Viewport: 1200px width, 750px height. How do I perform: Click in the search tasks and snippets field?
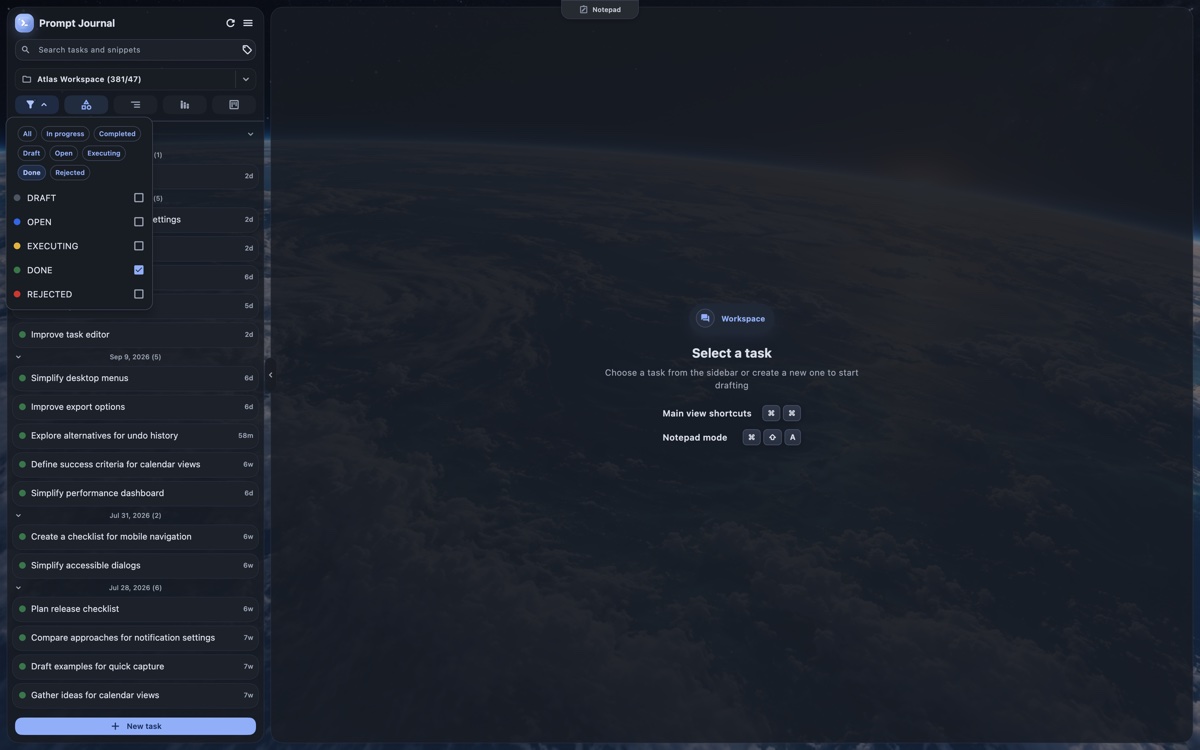tap(135, 49)
